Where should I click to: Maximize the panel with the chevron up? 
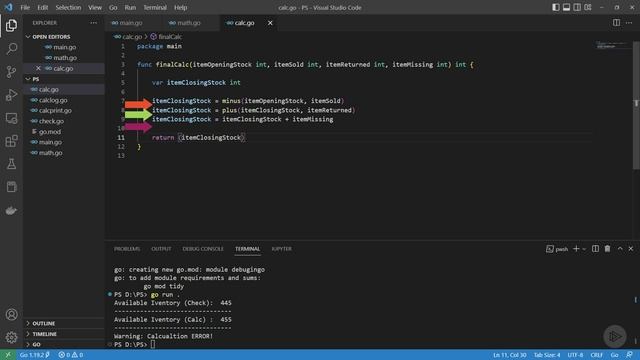(620, 249)
